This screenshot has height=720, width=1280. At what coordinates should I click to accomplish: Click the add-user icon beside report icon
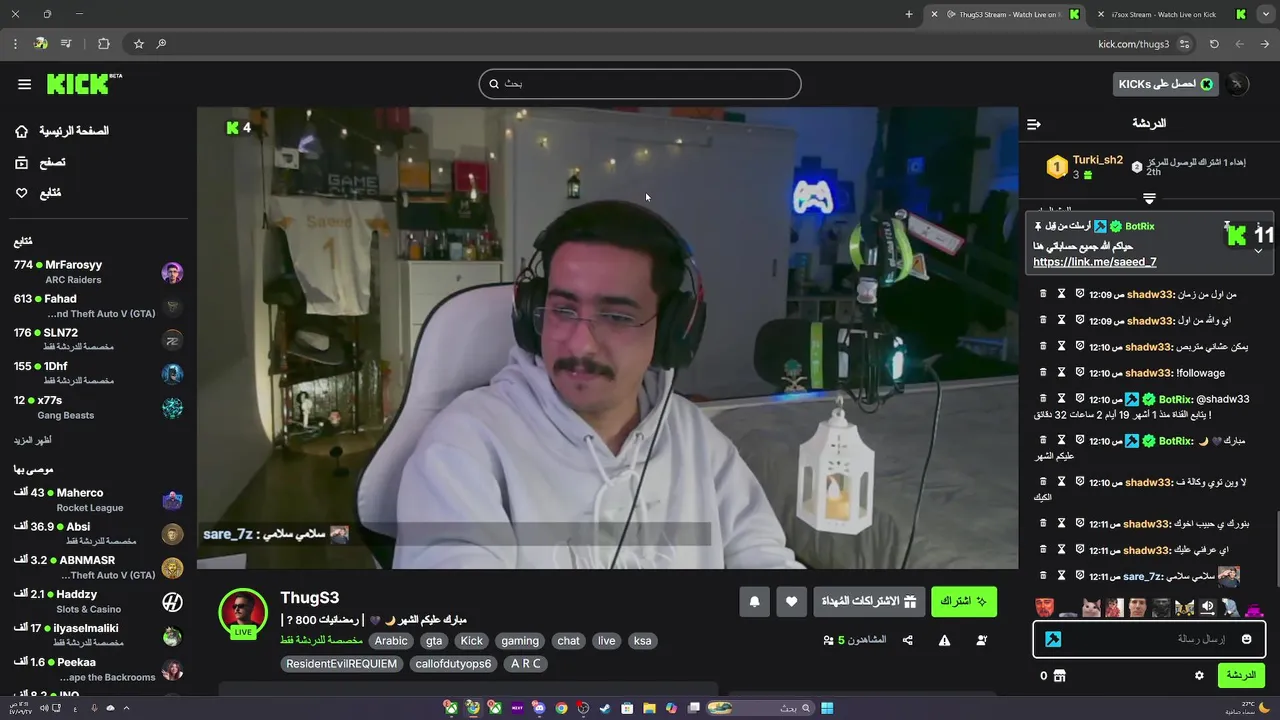tap(981, 640)
